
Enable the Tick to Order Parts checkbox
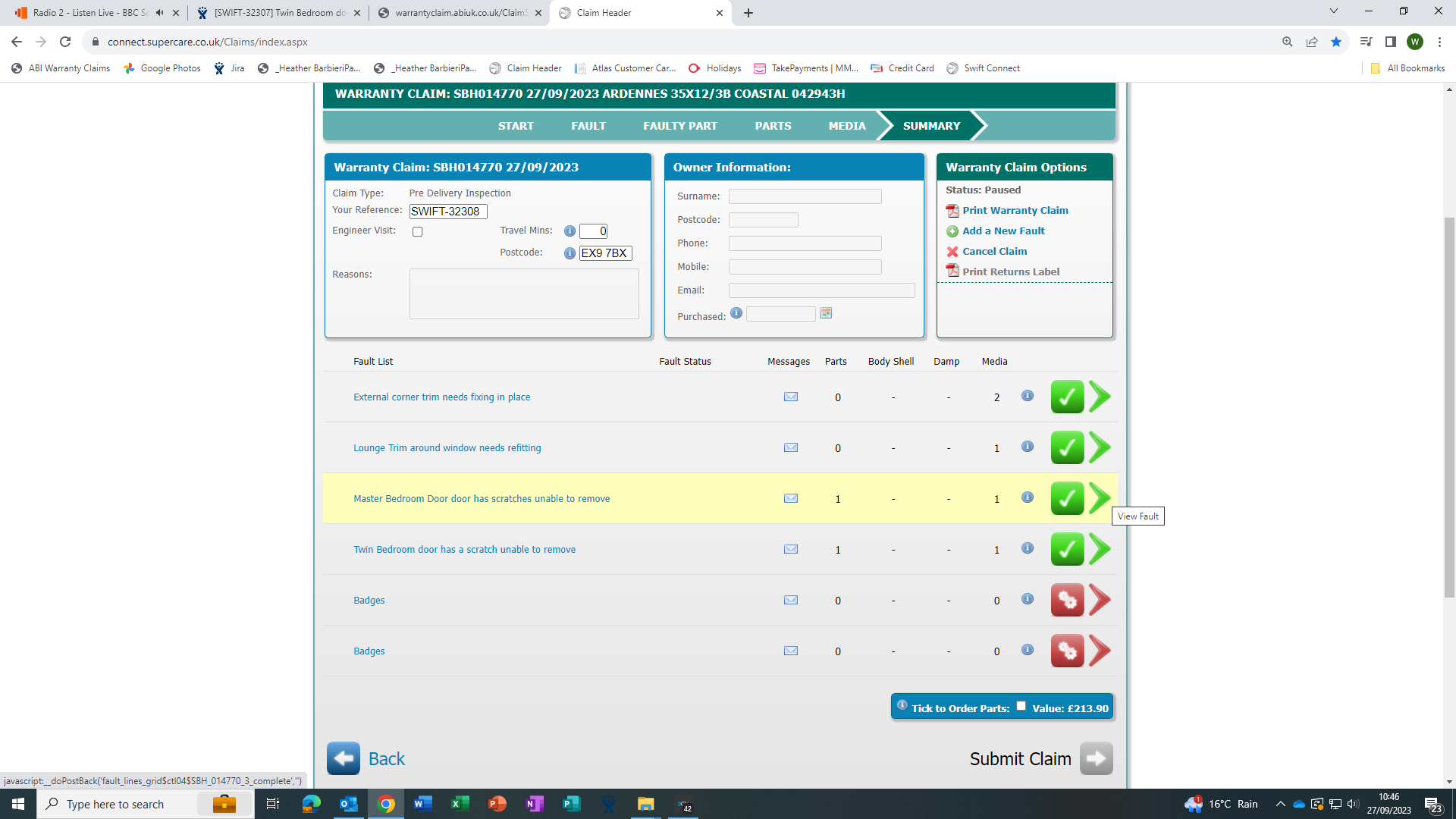click(1021, 706)
